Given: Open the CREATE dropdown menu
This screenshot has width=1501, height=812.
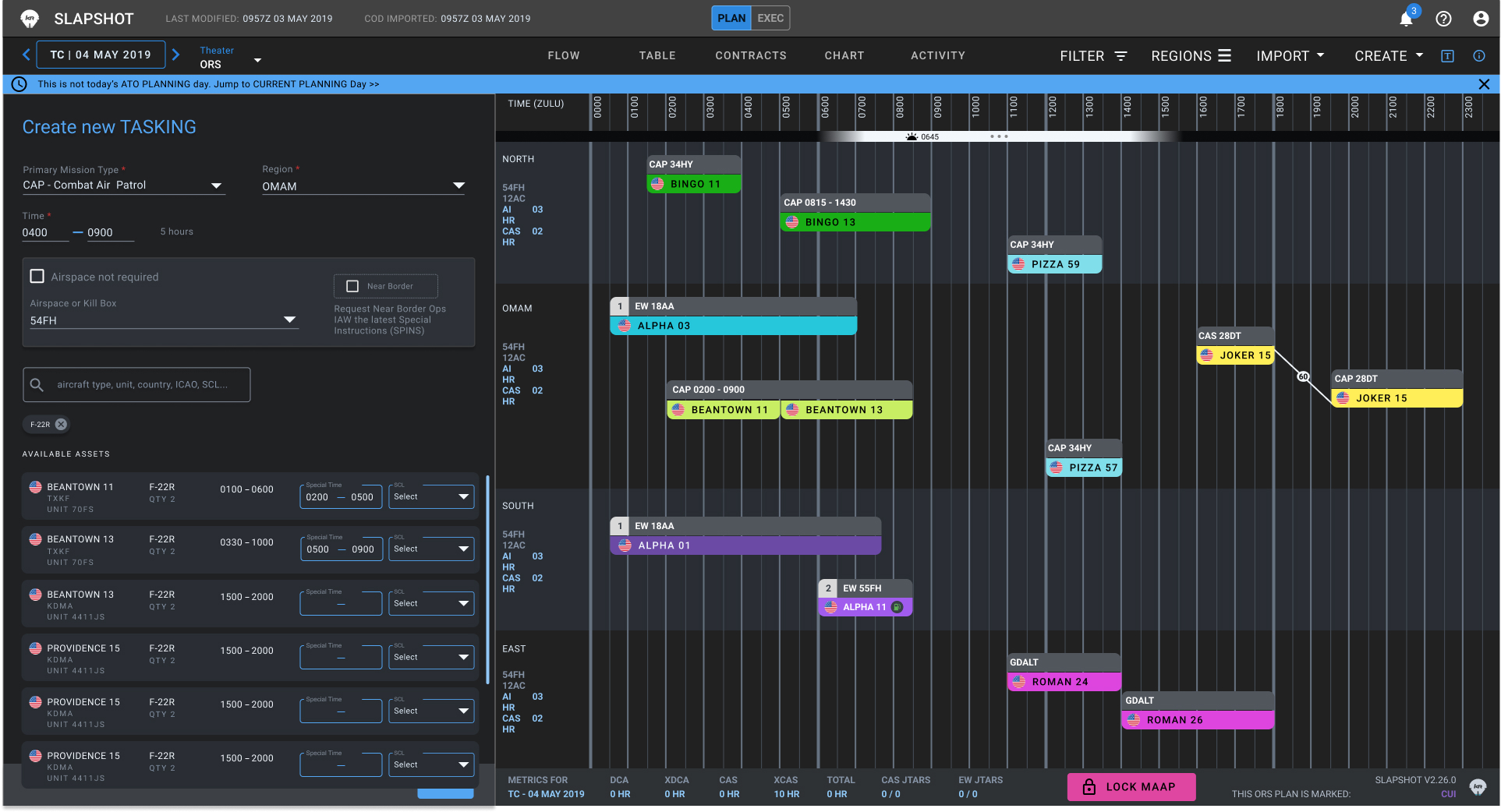Looking at the screenshot, I should 1389,56.
